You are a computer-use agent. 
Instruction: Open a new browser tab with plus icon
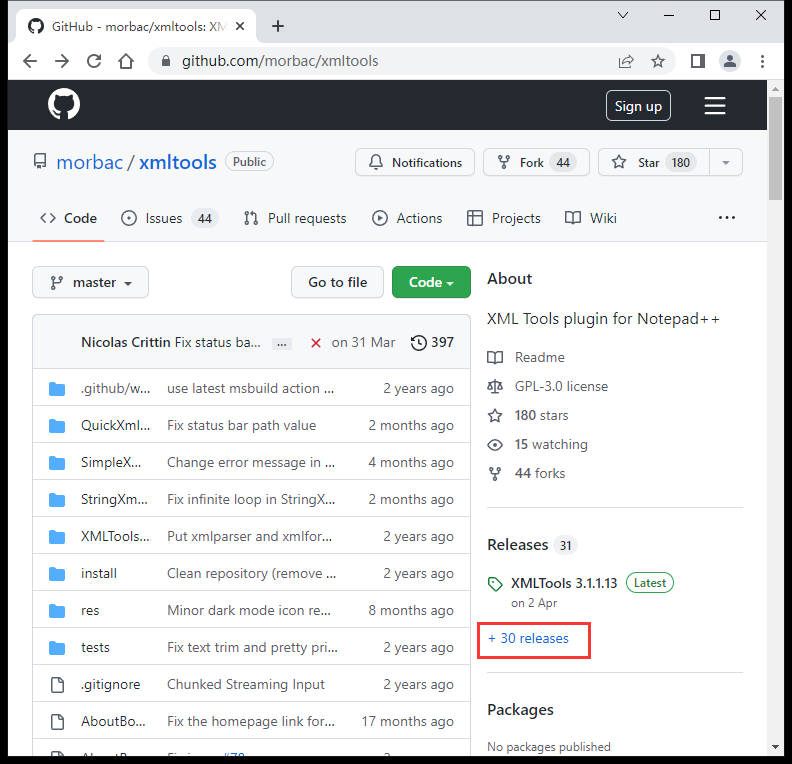278,26
